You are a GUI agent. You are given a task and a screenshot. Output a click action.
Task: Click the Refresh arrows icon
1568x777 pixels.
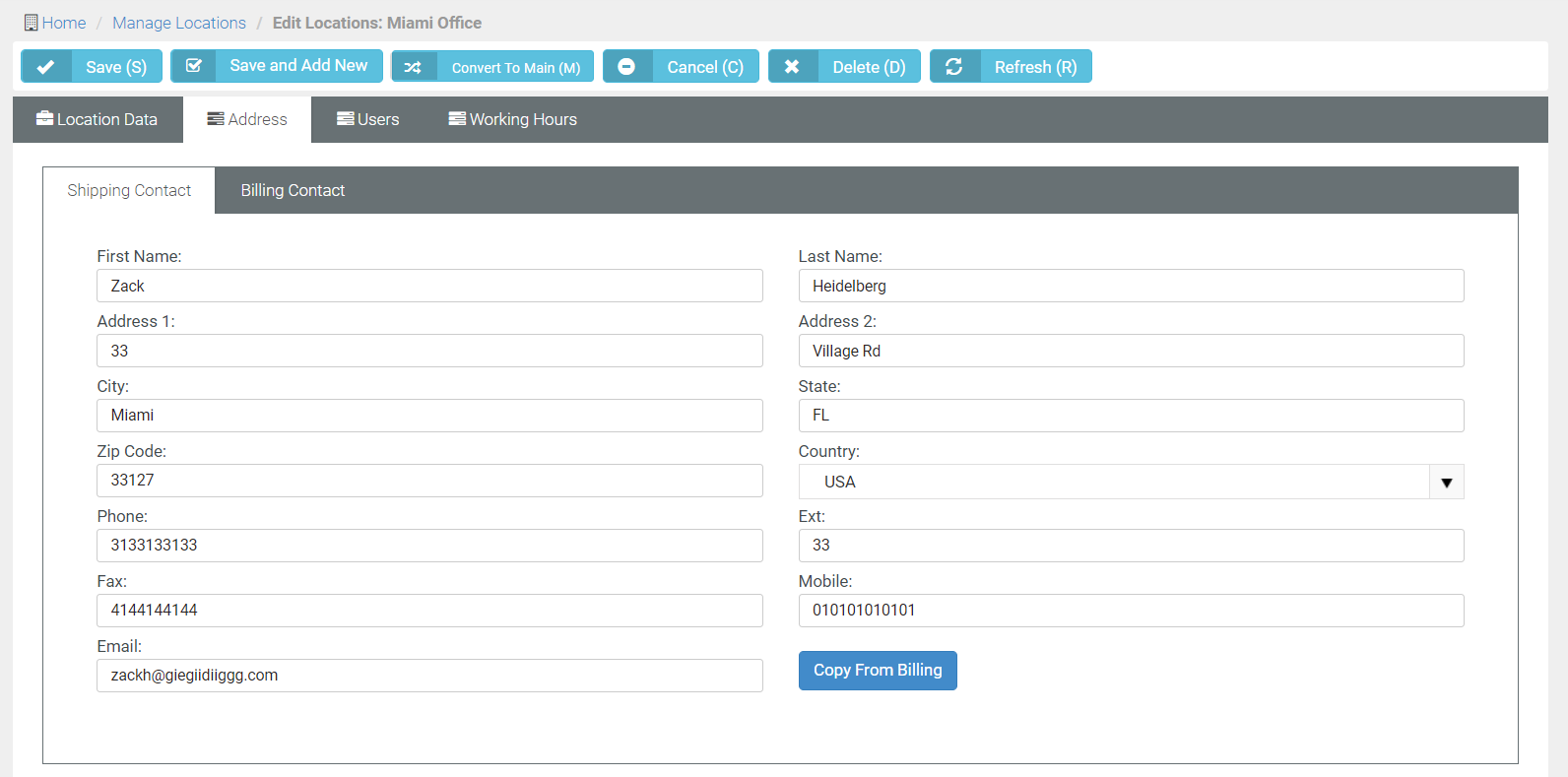pos(953,67)
